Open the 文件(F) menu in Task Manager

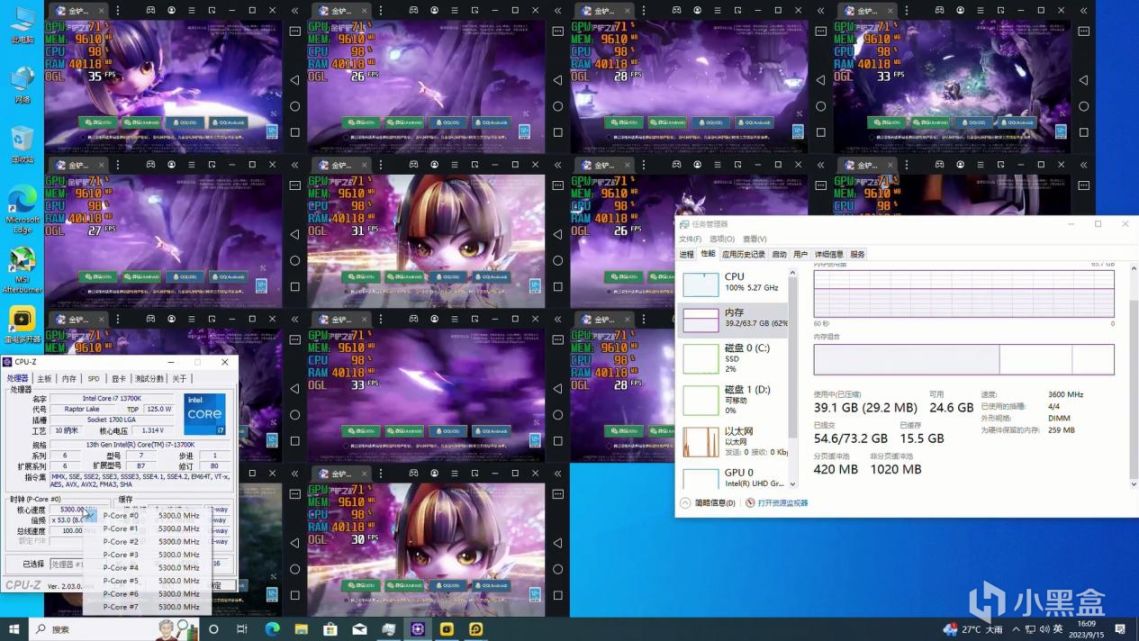pyautogui.click(x=690, y=238)
